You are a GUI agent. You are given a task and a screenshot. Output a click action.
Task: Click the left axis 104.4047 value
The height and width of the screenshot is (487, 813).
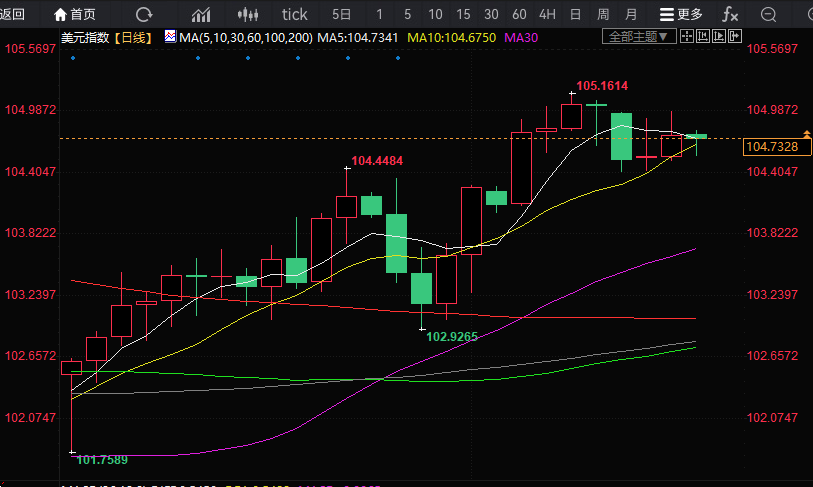pyautogui.click(x=30, y=172)
